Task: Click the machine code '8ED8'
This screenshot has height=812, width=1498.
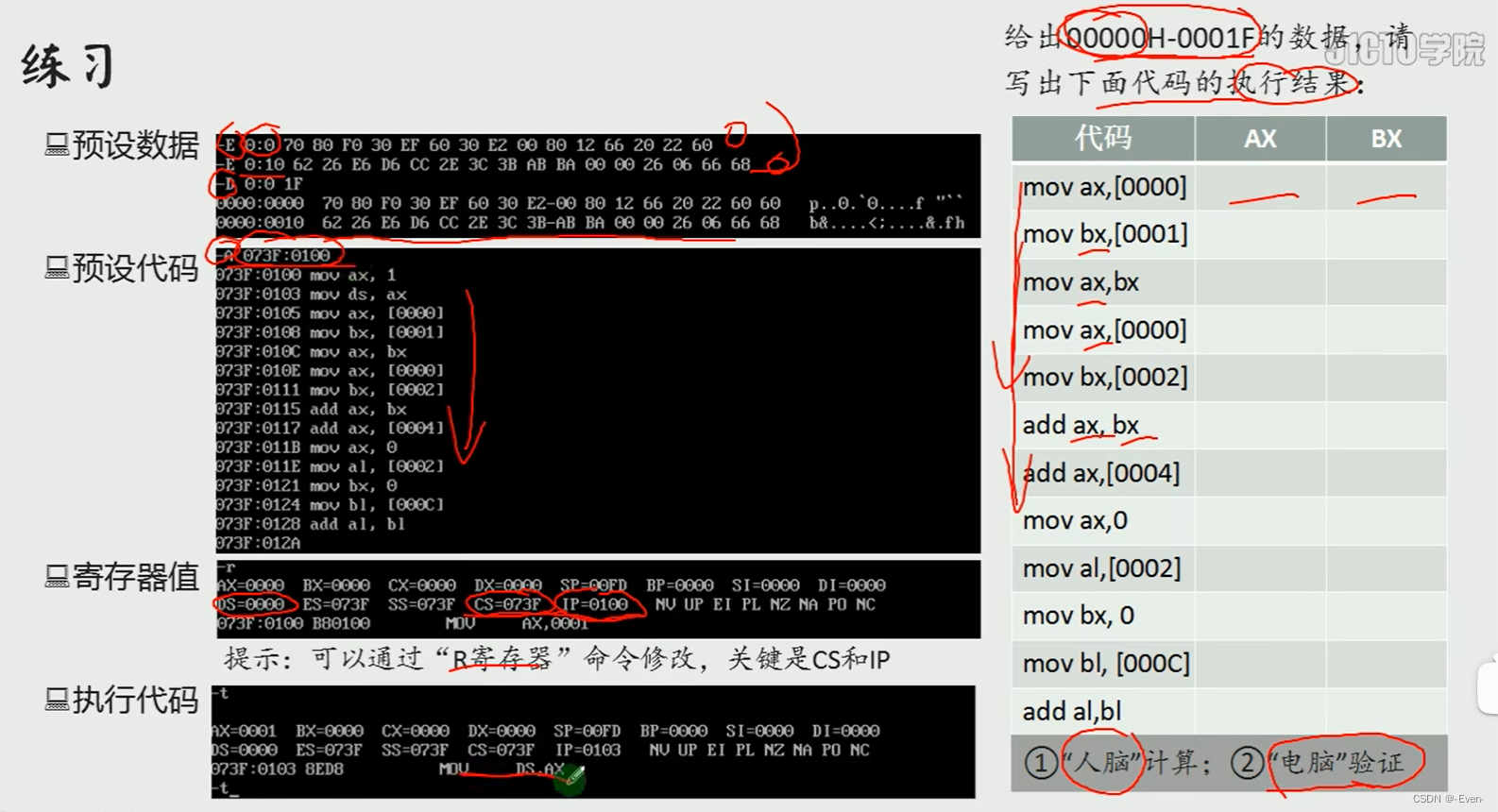Action: coord(326,769)
